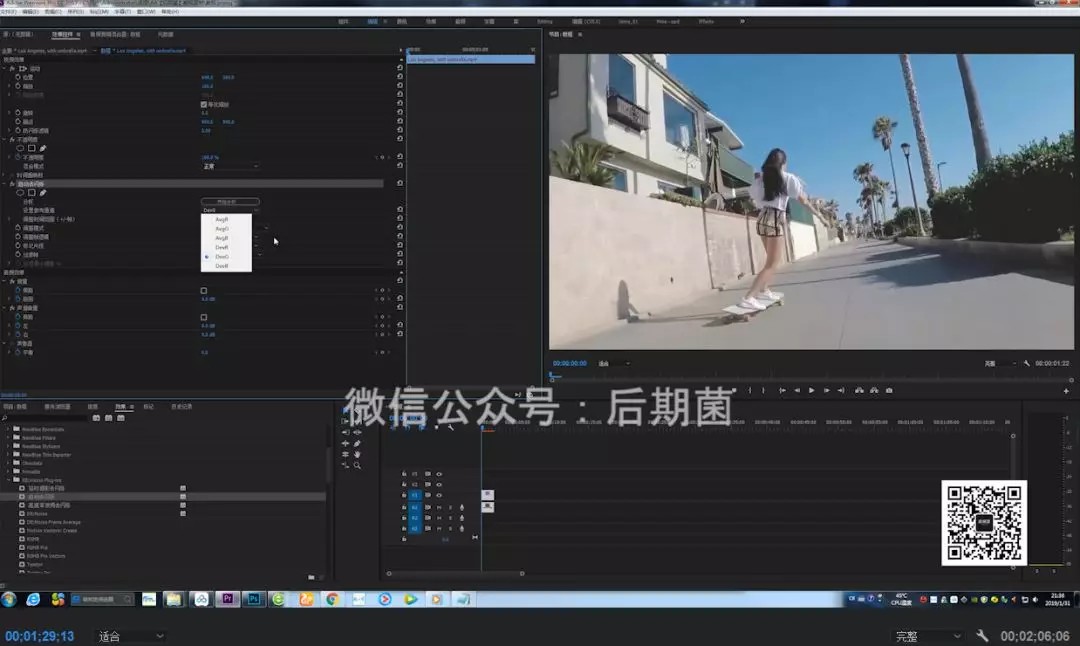Filter effects by Accelerated Effects icon
This screenshot has height=646, width=1080.
96,418
